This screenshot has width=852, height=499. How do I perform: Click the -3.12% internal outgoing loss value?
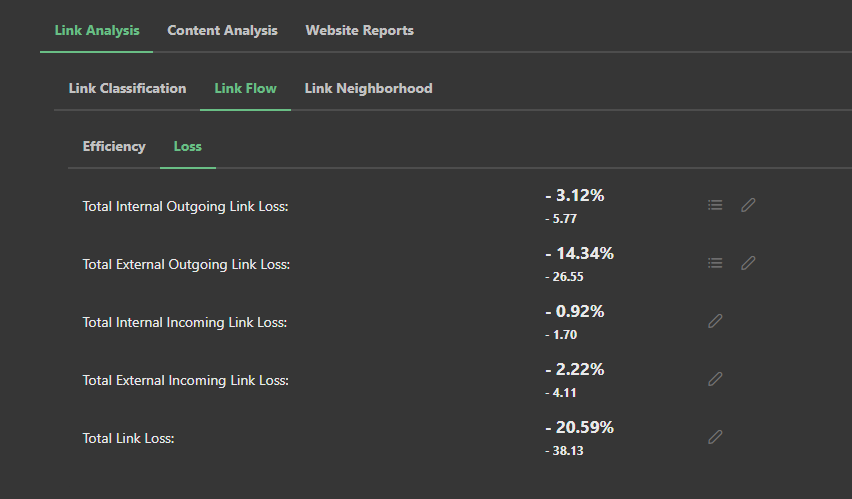point(574,195)
